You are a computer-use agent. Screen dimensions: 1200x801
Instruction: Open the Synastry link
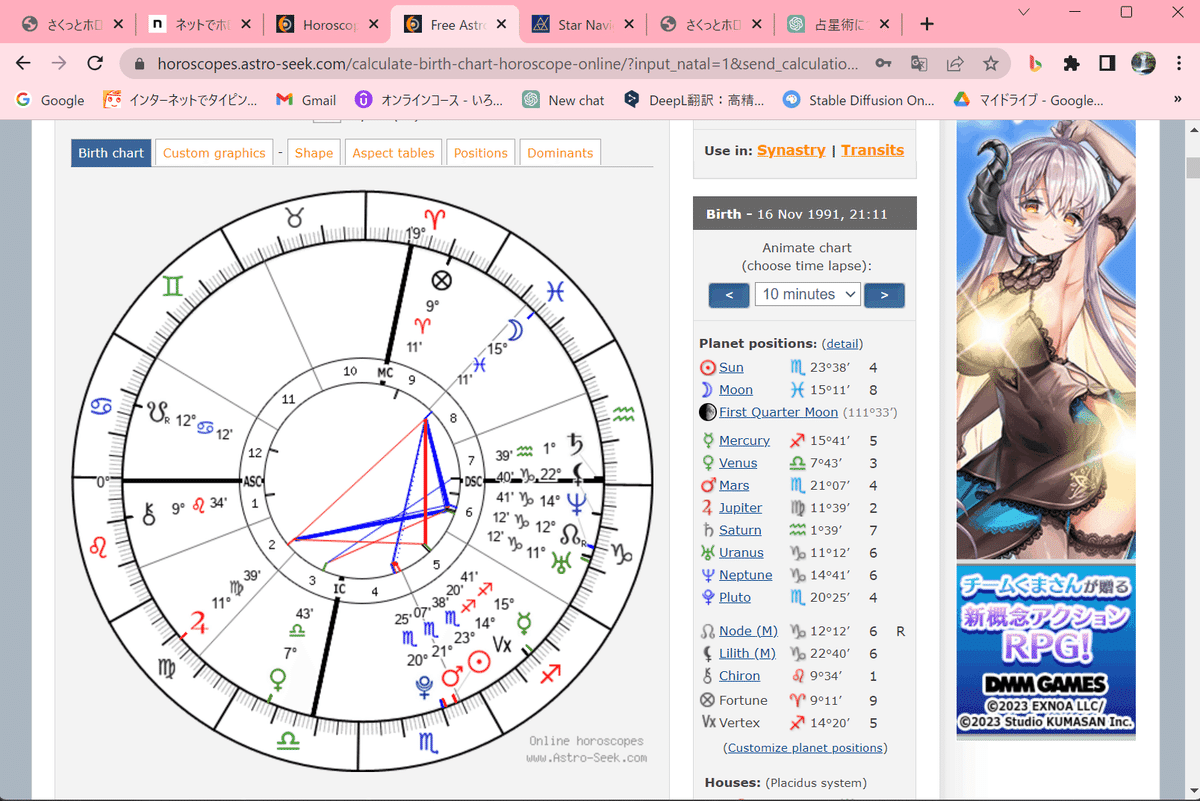coord(791,150)
